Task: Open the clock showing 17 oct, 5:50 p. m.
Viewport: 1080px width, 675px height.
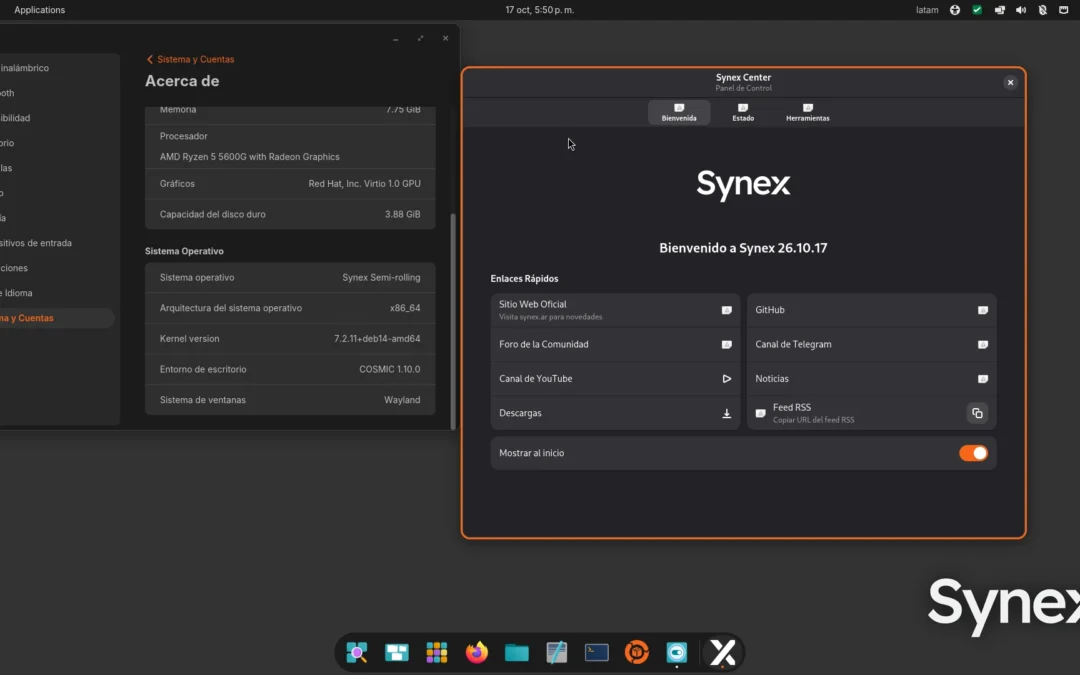Action: tap(539, 10)
